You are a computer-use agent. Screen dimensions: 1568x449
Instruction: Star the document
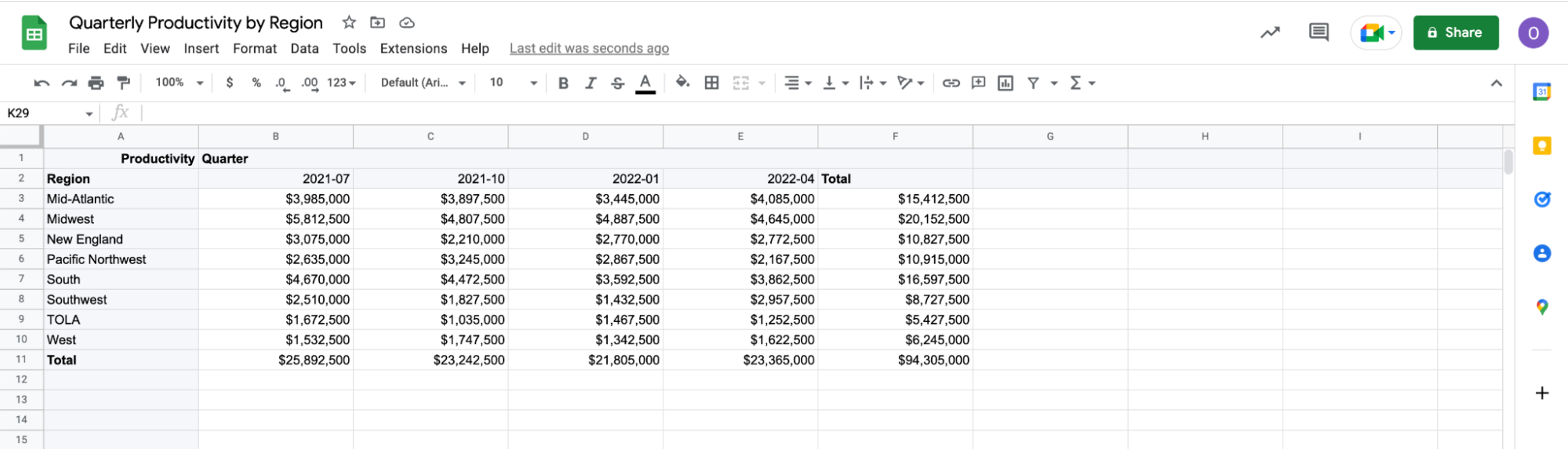[x=348, y=22]
